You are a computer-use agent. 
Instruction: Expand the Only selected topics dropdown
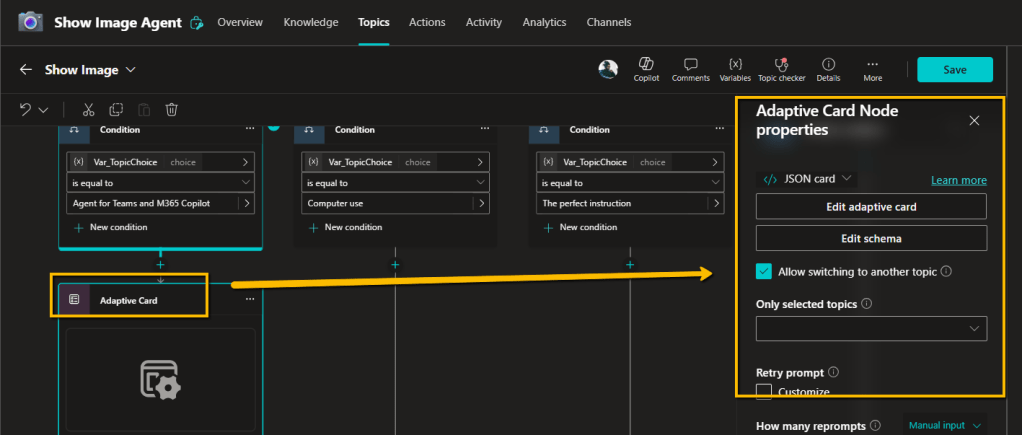[871, 328]
